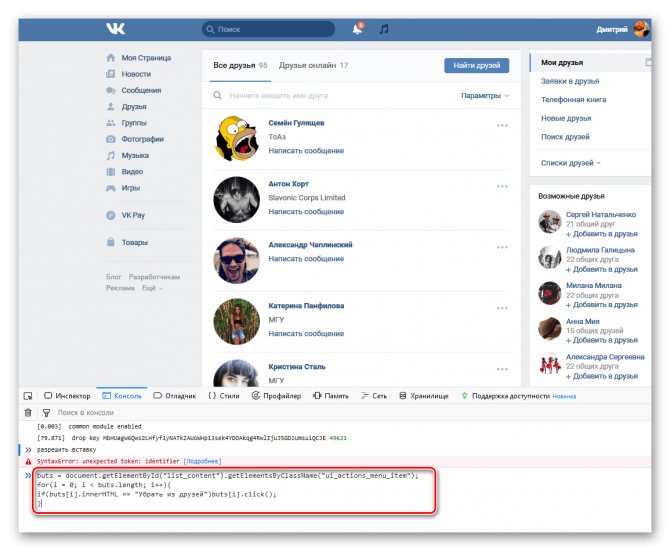Open Товары in sidebar
670x551 pixels.
(x=135, y=242)
